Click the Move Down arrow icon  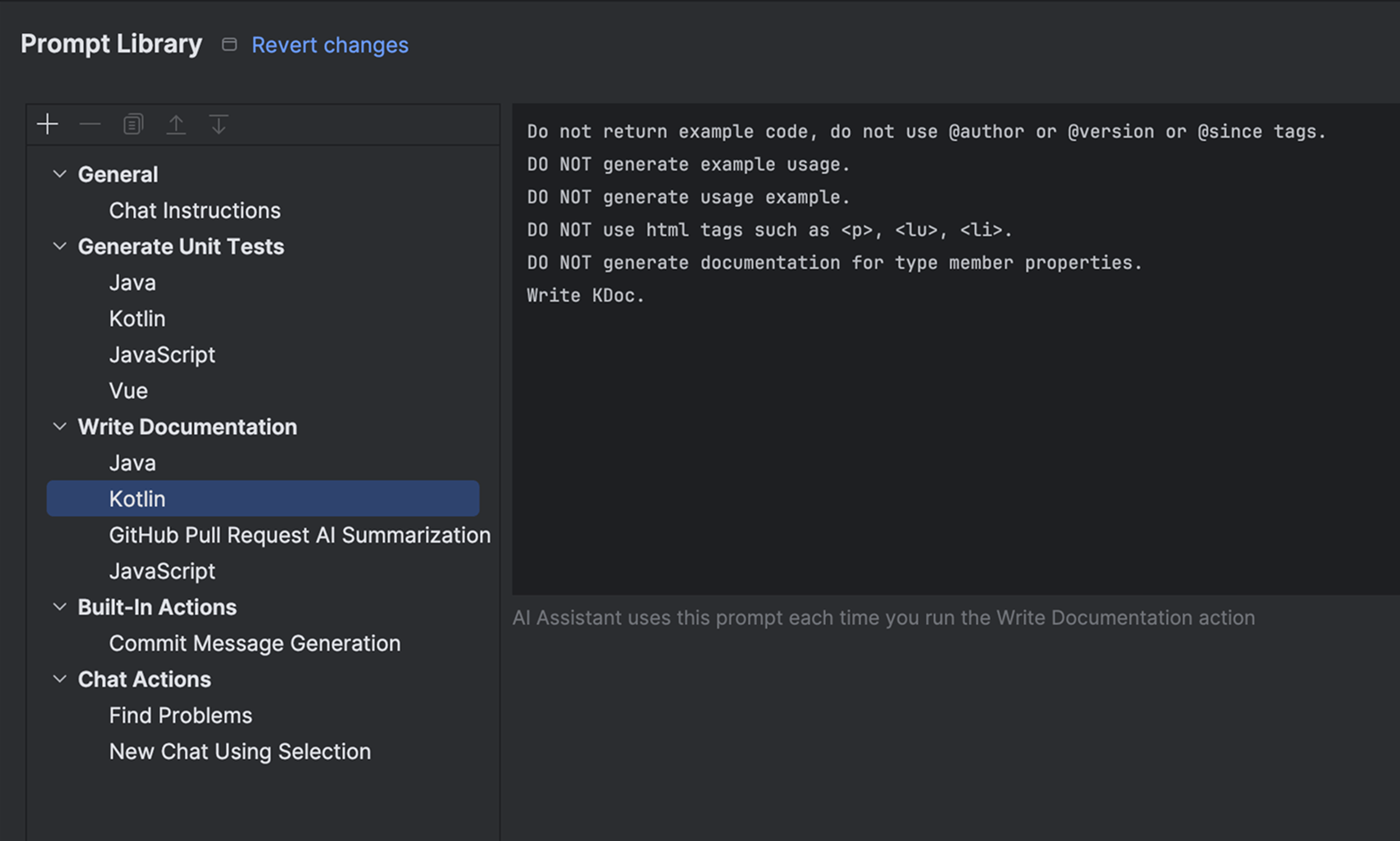[x=219, y=124]
